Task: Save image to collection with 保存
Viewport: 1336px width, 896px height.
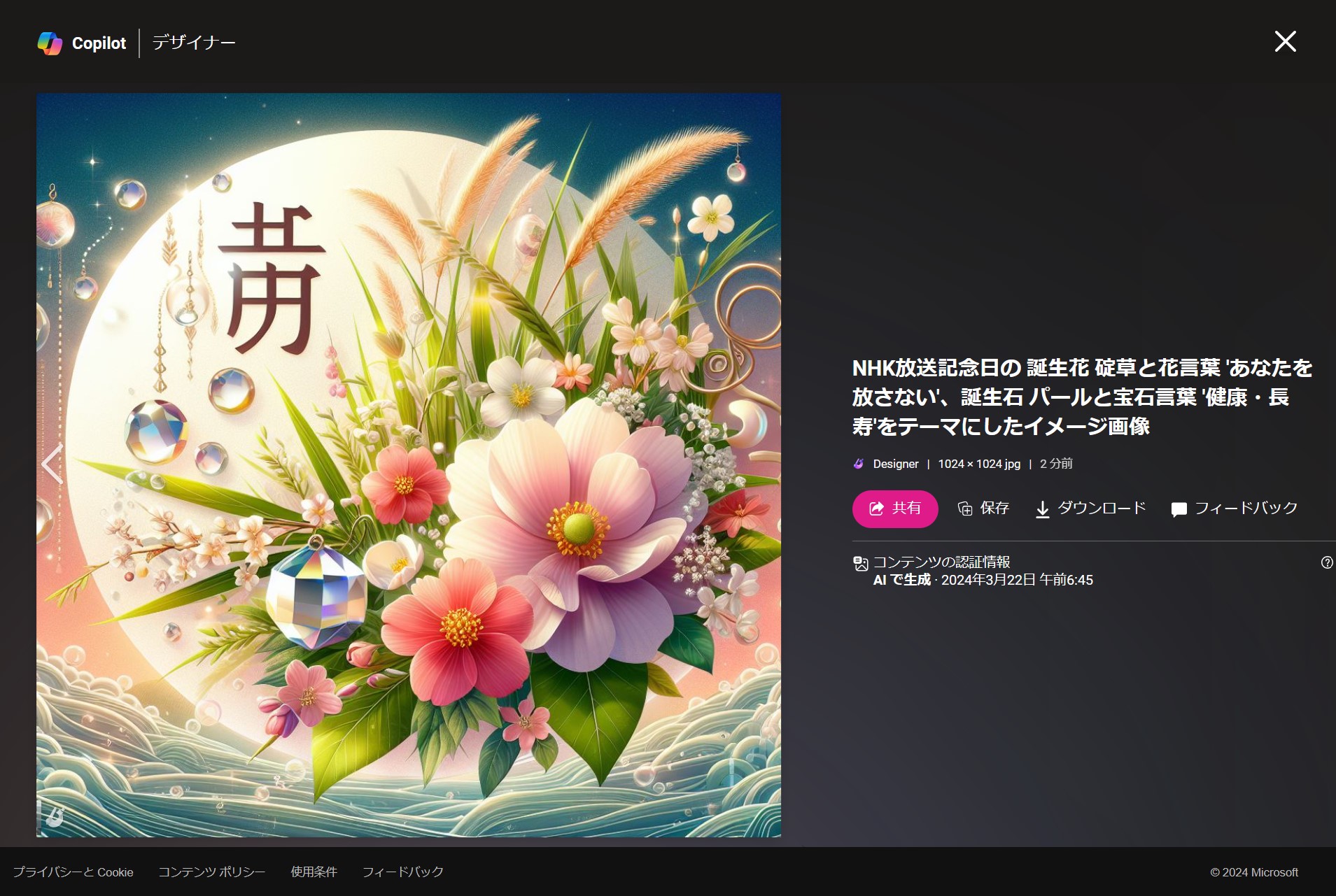Action: (983, 509)
